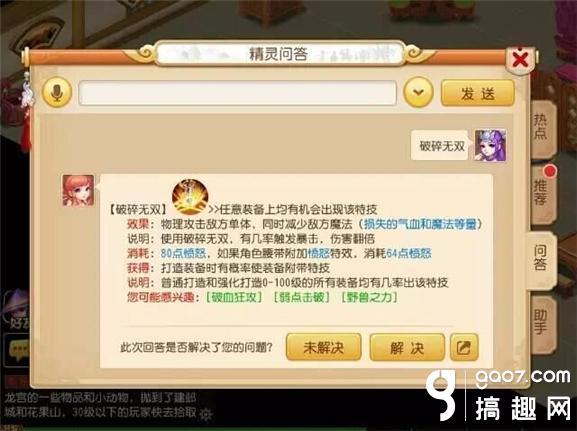The width and height of the screenshot is (577, 431).
Task: Open the 推荐 side tab
Action: point(541,192)
